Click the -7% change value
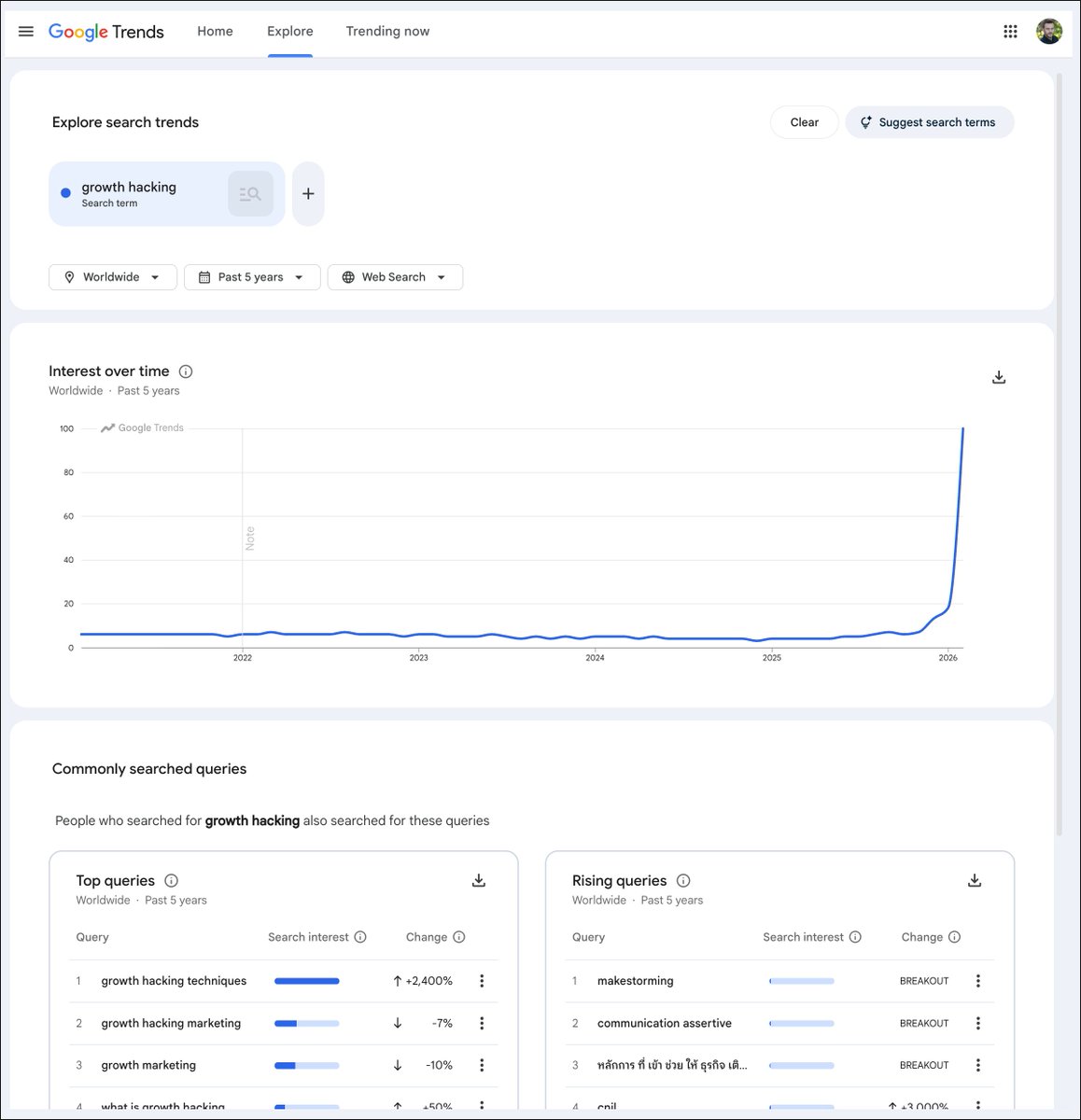This screenshot has width=1081, height=1120. (x=442, y=1023)
